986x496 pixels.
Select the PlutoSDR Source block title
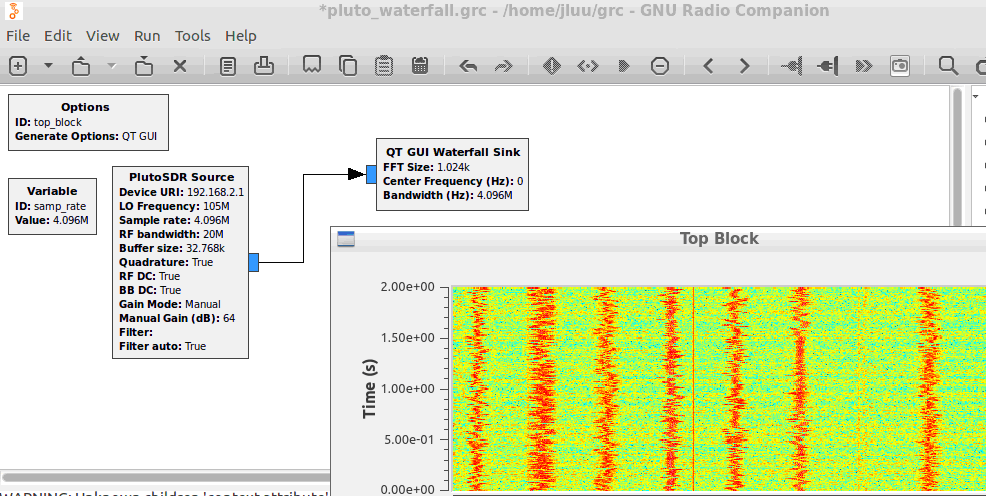click(x=181, y=177)
